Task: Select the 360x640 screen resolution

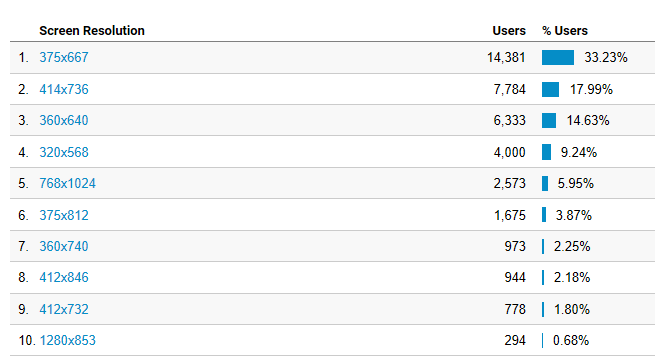Action: click(x=64, y=120)
